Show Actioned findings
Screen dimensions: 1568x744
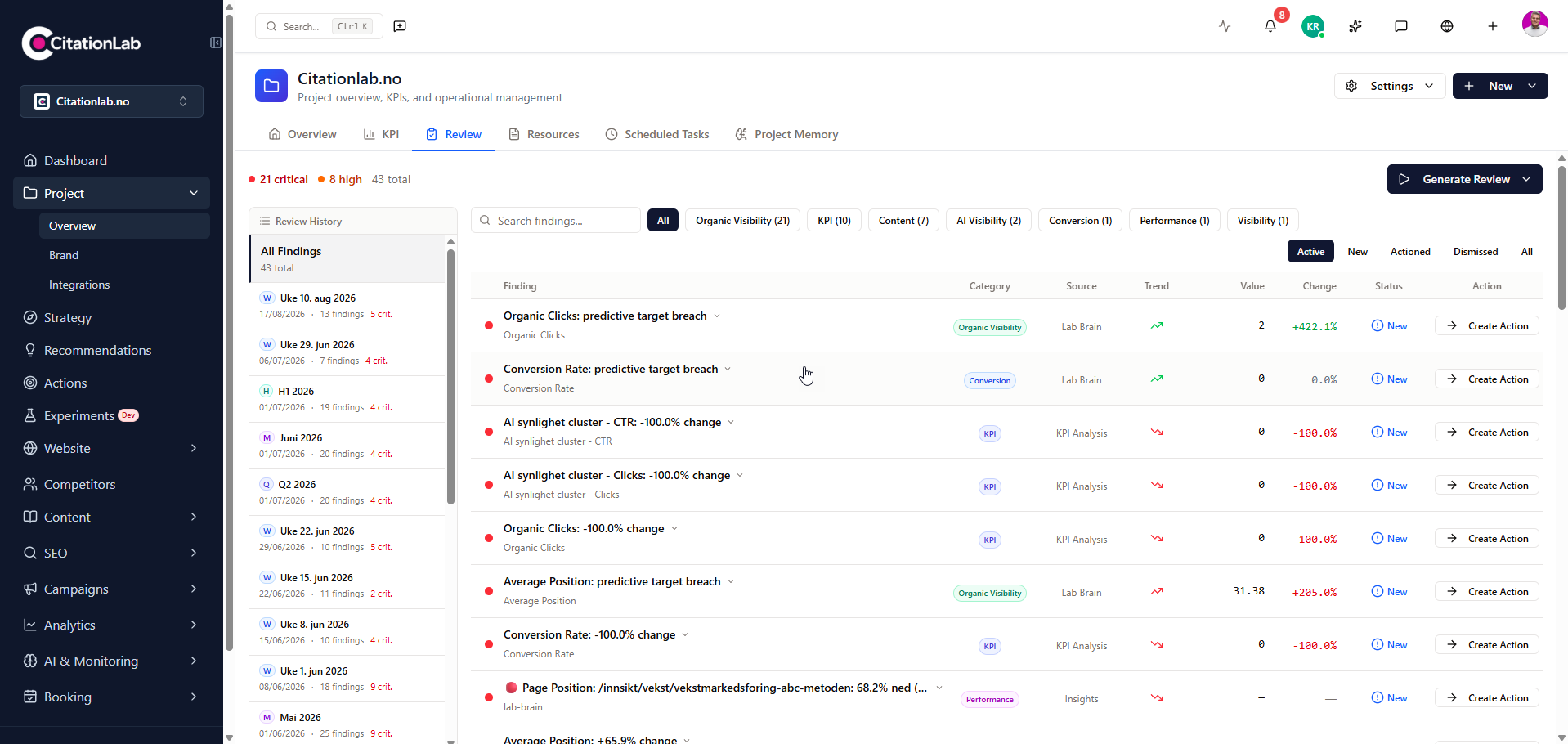pos(1410,251)
